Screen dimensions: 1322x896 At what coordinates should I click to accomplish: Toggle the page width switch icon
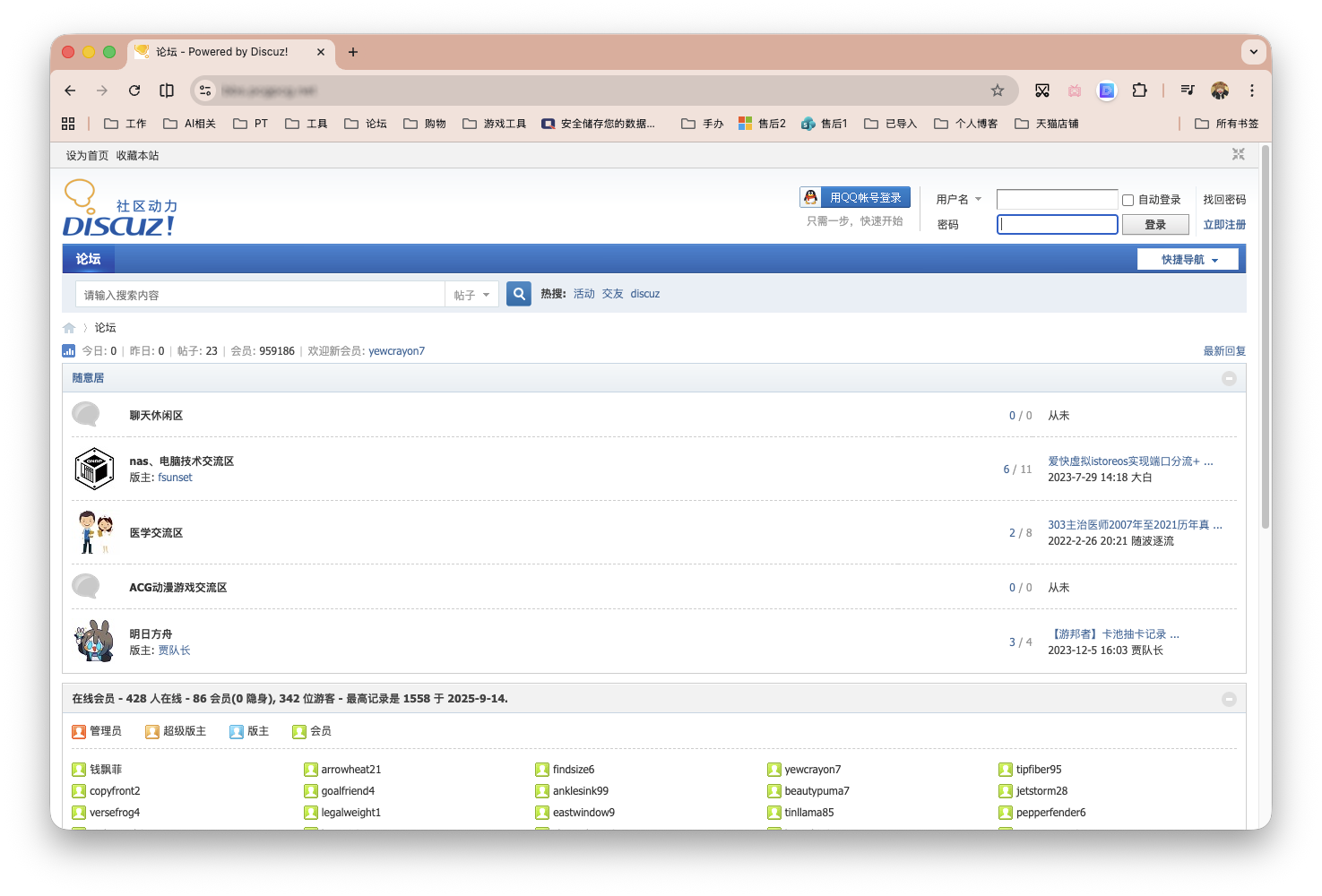click(1238, 155)
